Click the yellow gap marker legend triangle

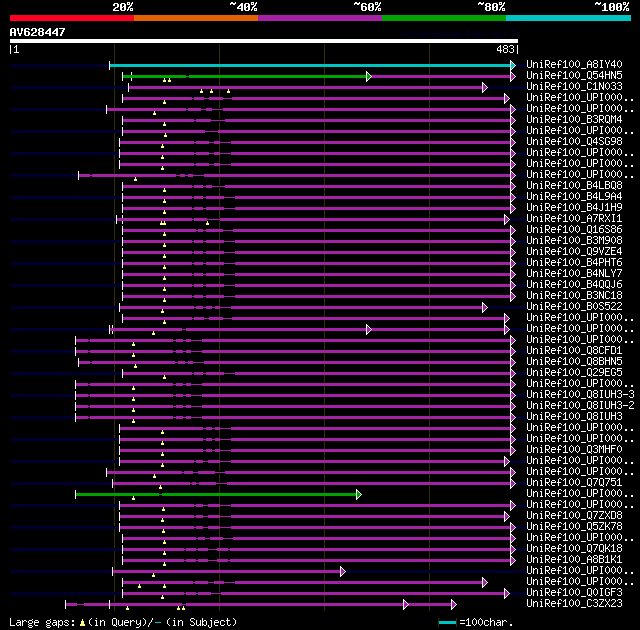(82, 623)
